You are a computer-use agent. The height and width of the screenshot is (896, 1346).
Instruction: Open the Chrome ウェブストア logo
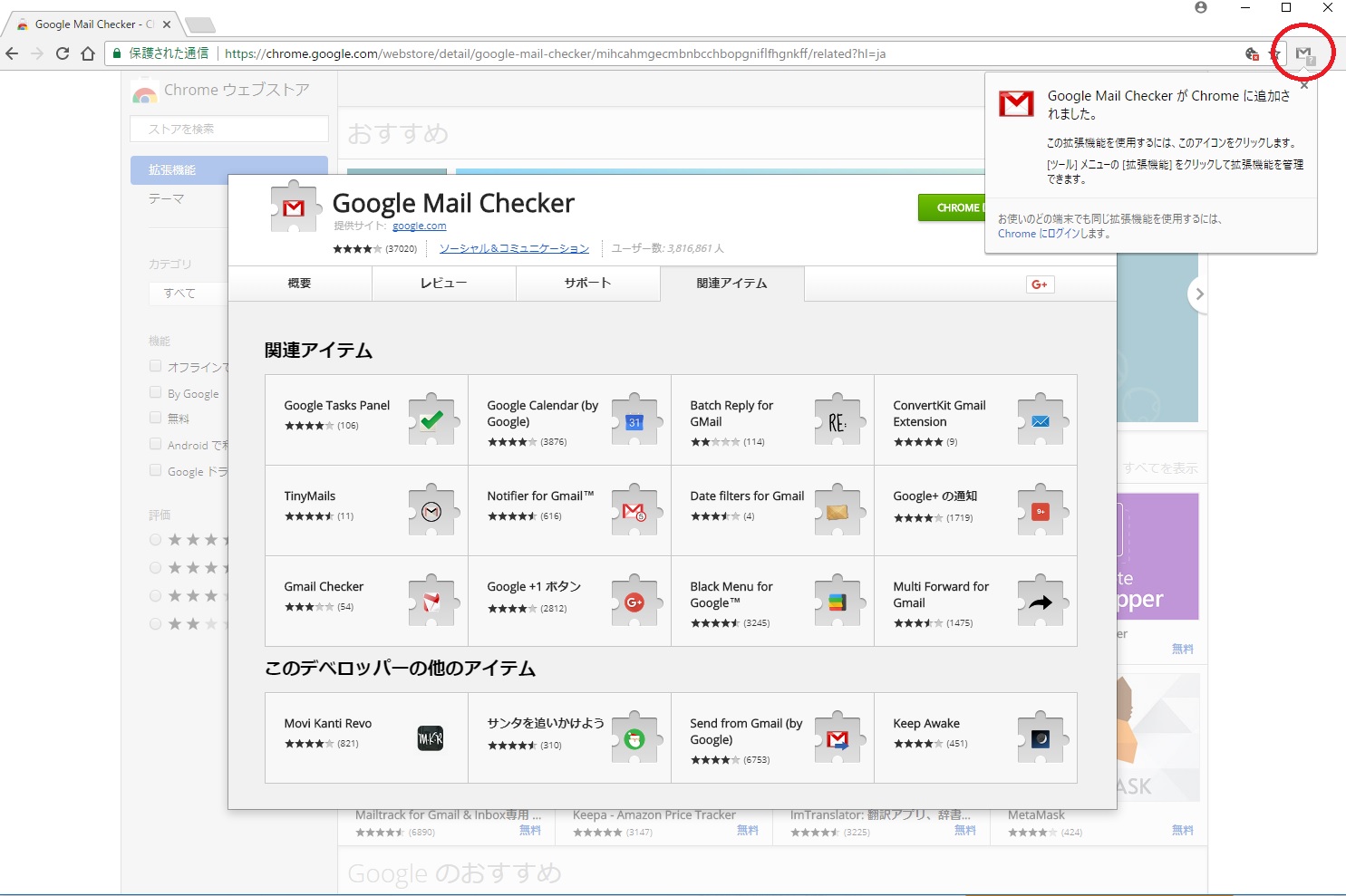point(220,91)
